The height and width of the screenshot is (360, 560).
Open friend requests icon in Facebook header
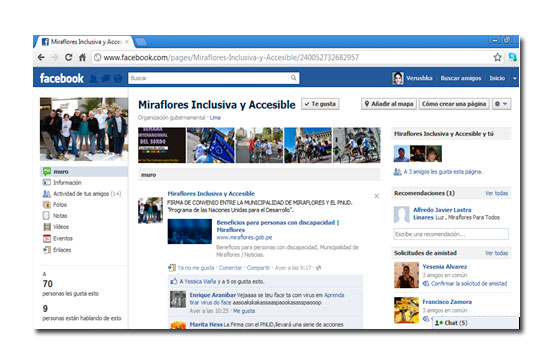tap(93, 79)
